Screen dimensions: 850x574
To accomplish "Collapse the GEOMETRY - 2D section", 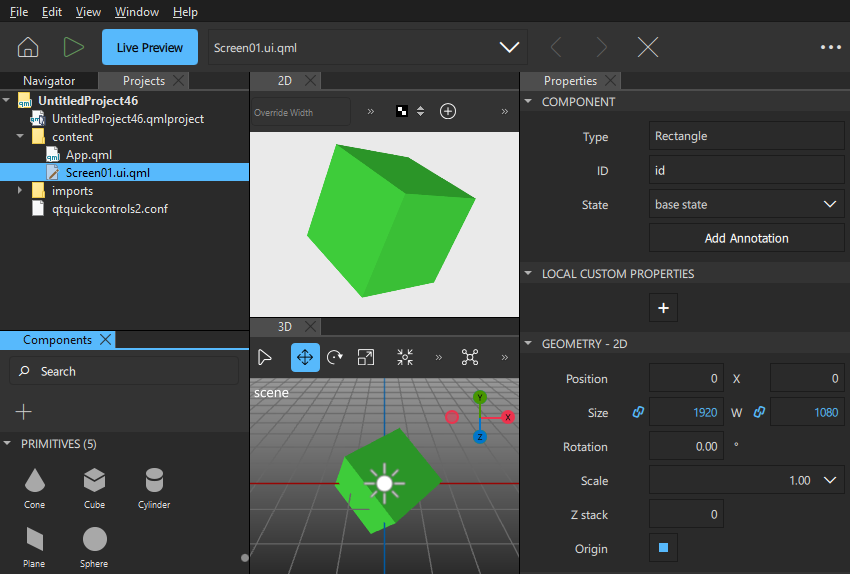I will pos(529,343).
